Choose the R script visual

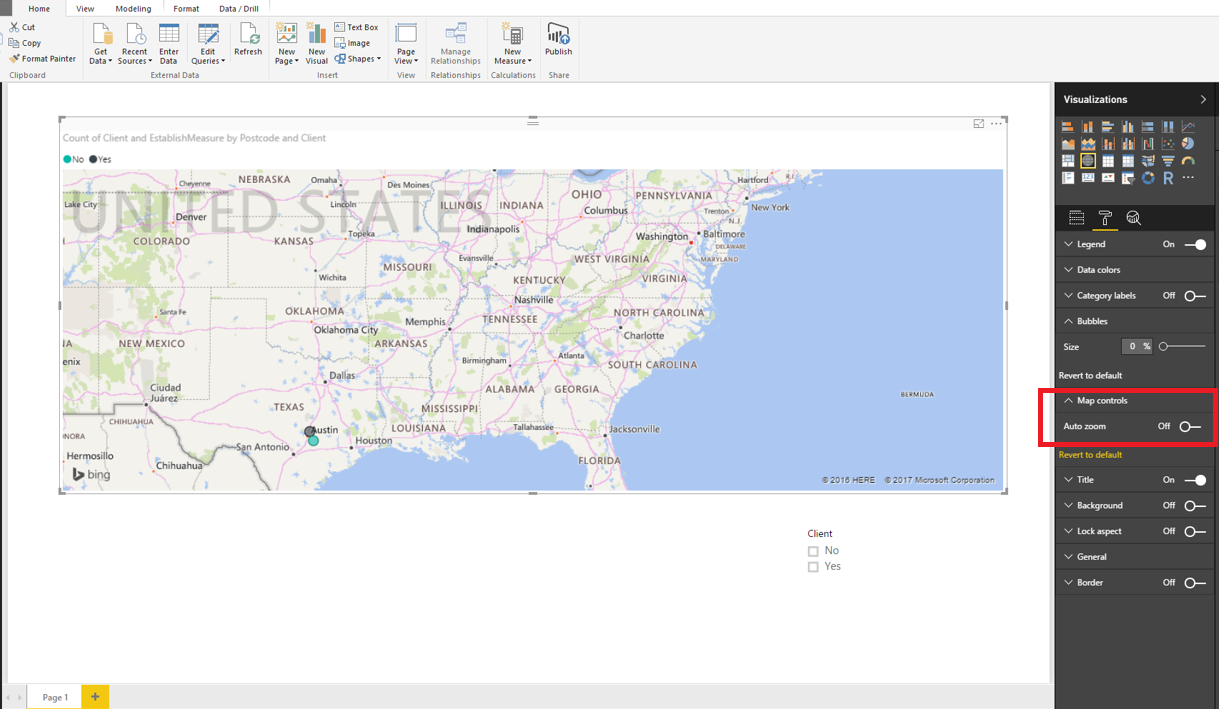[x=1168, y=178]
